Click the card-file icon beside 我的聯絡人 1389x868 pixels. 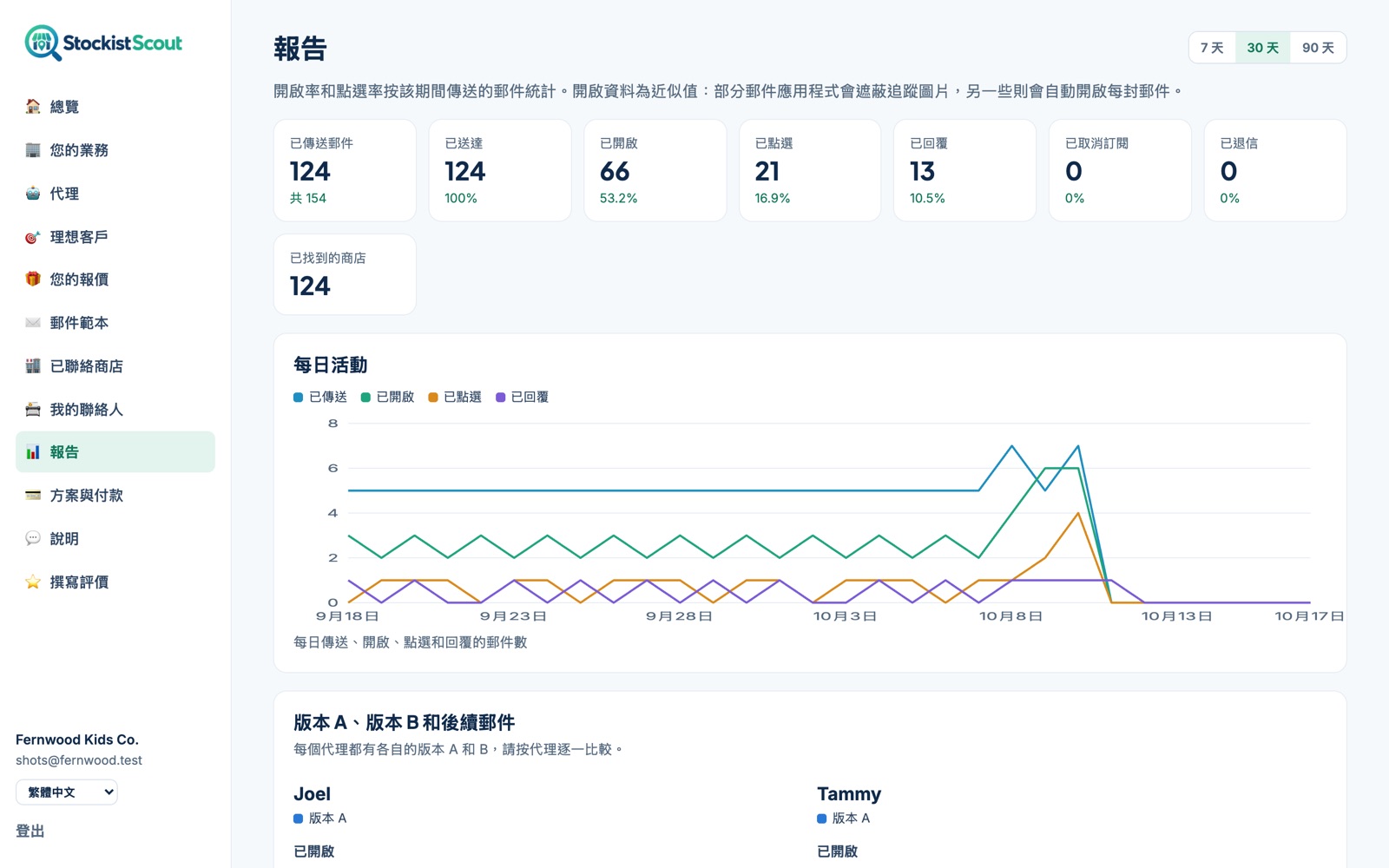33,410
